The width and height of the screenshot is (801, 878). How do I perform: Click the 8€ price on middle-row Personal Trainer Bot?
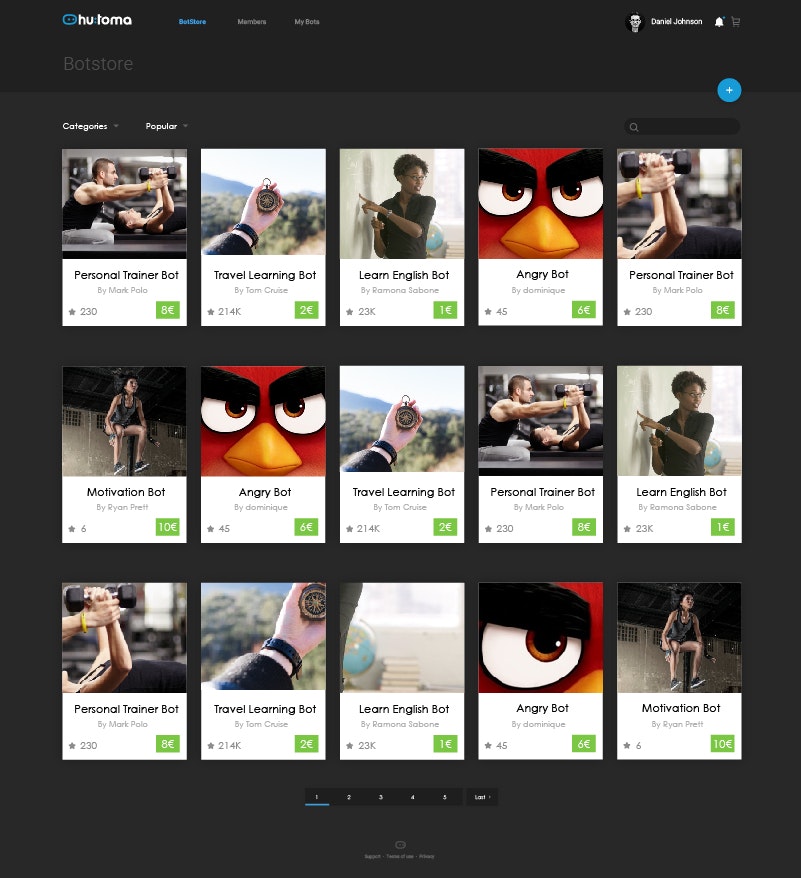[584, 527]
